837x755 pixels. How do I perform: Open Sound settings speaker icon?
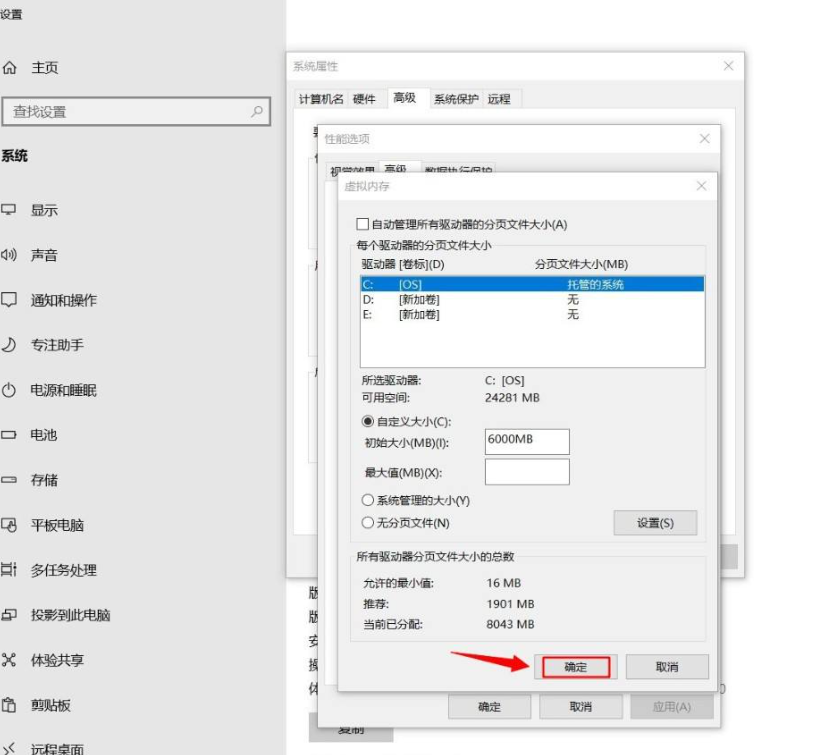coord(9,255)
